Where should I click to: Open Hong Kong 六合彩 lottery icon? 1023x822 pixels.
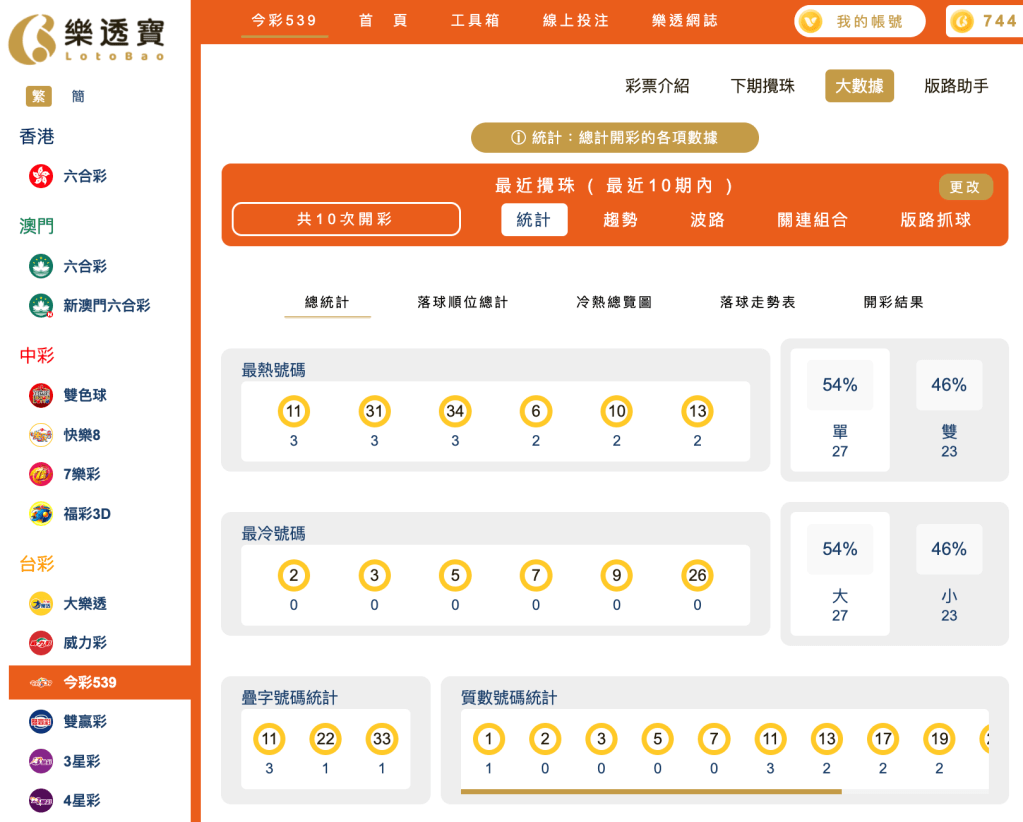point(41,176)
